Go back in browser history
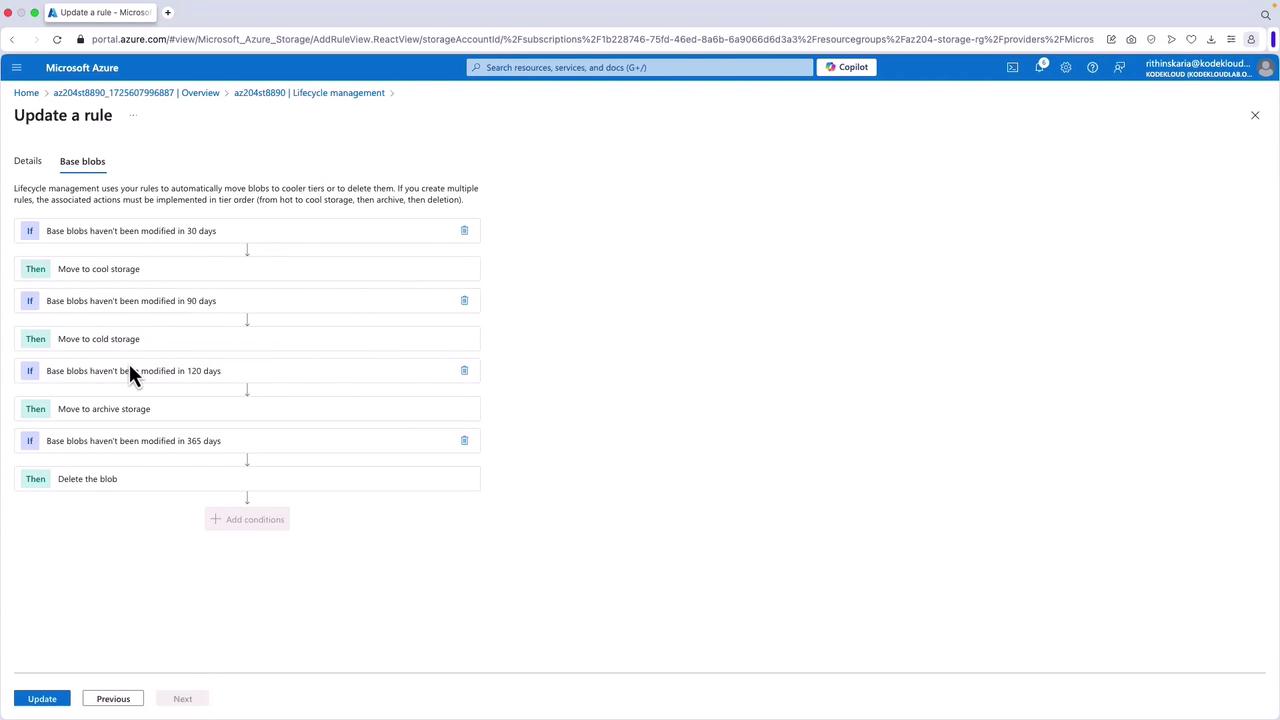 (x=12, y=39)
